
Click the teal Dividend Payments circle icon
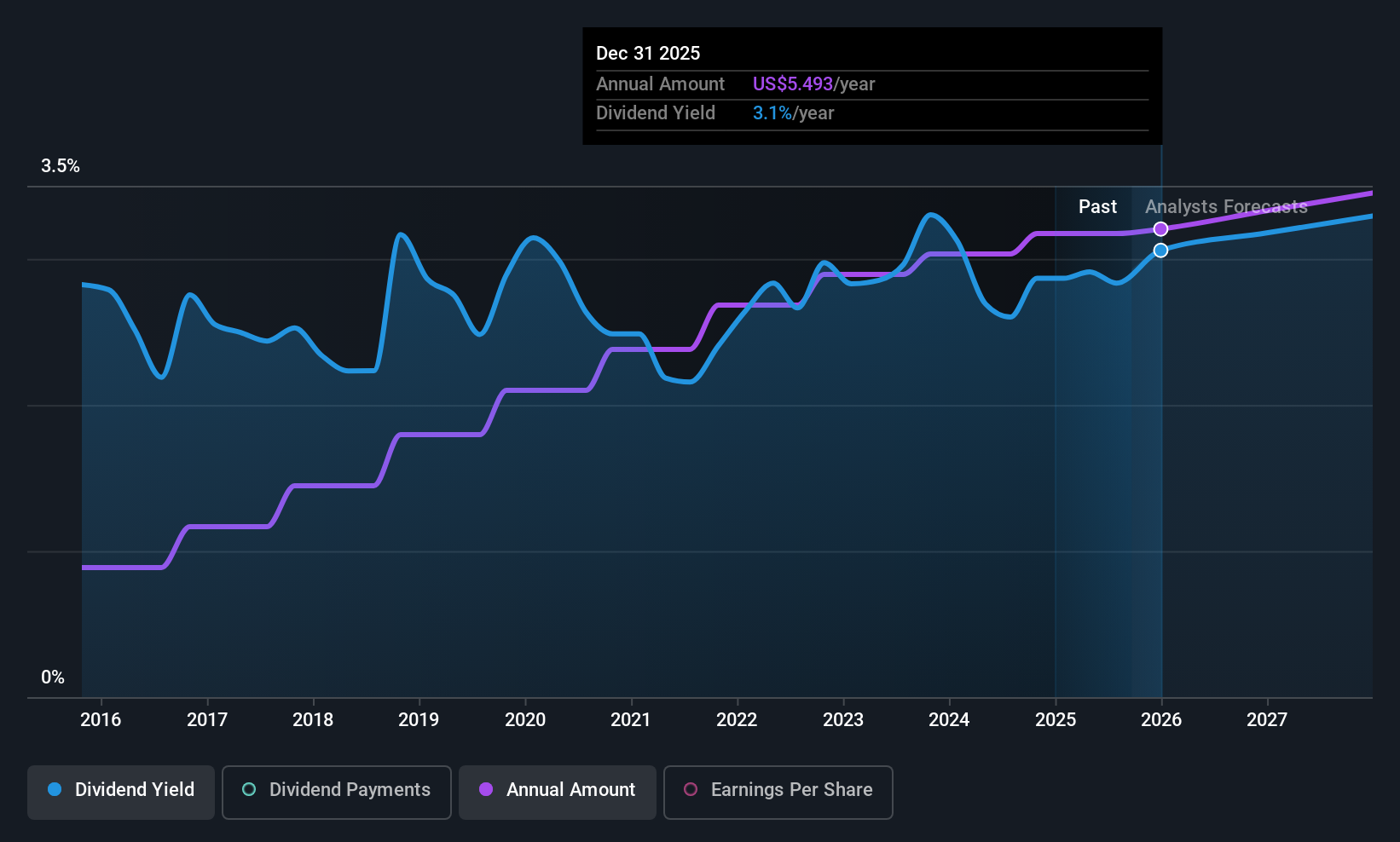[249, 789]
